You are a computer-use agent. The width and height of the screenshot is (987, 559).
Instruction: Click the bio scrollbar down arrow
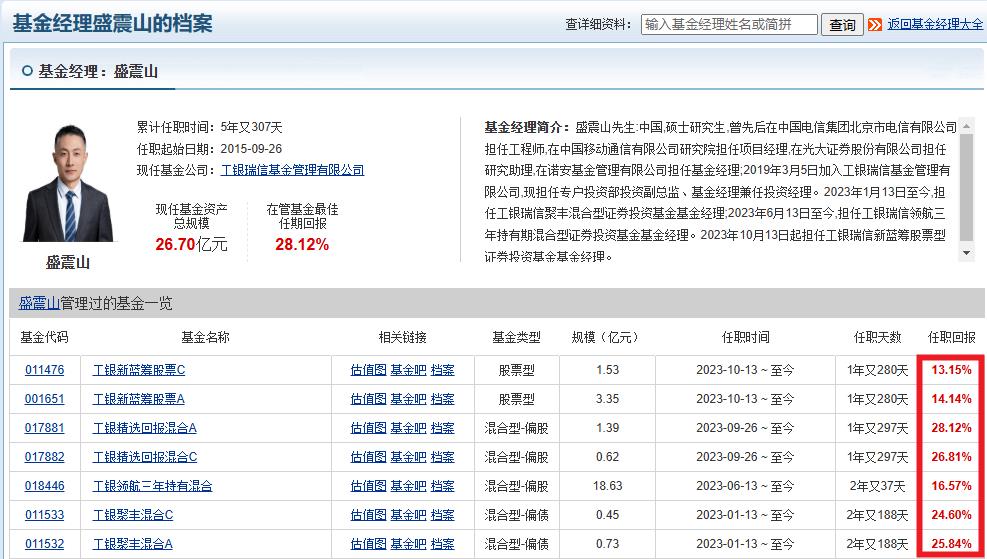tap(966, 253)
